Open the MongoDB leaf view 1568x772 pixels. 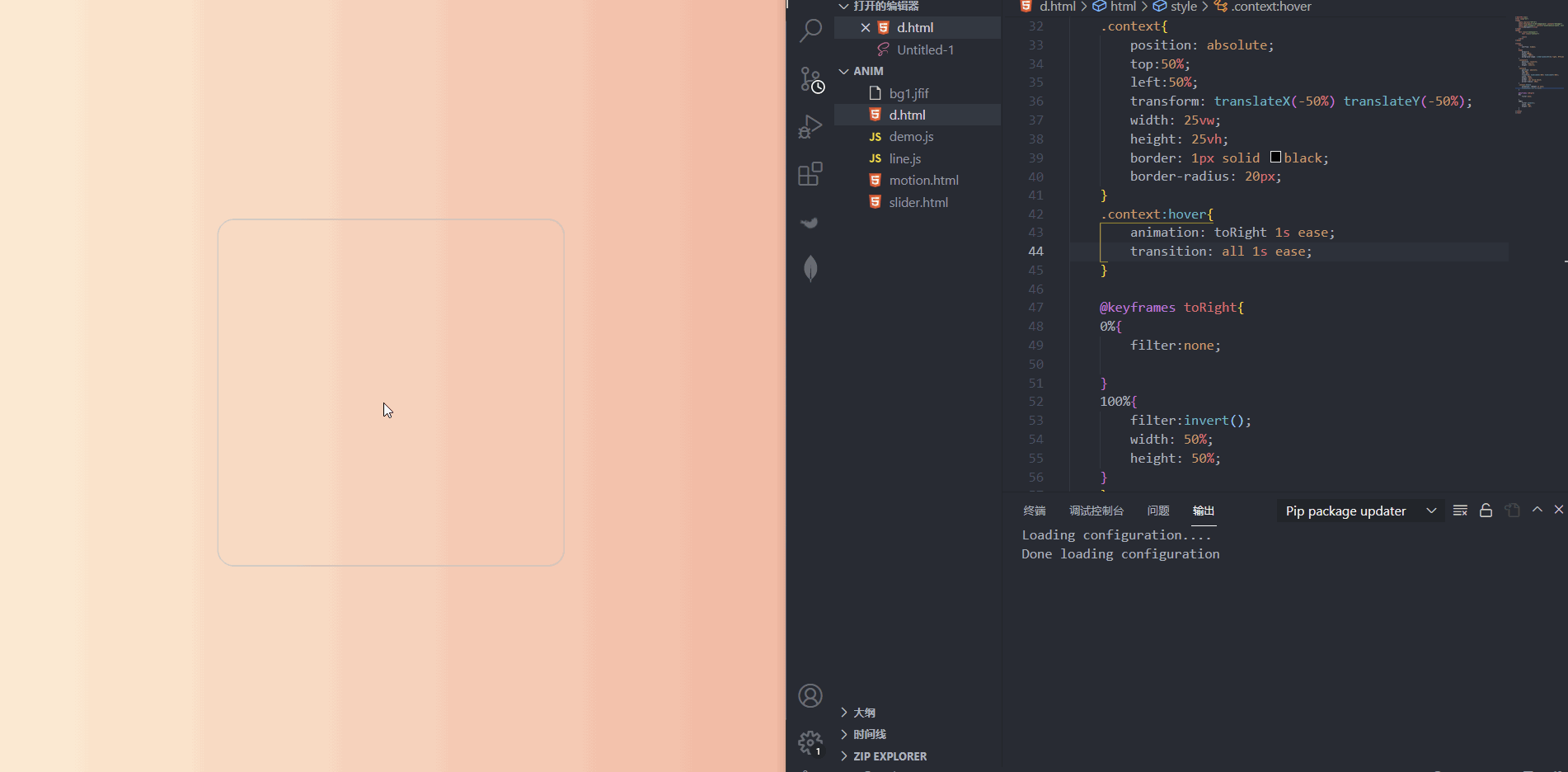[x=810, y=268]
